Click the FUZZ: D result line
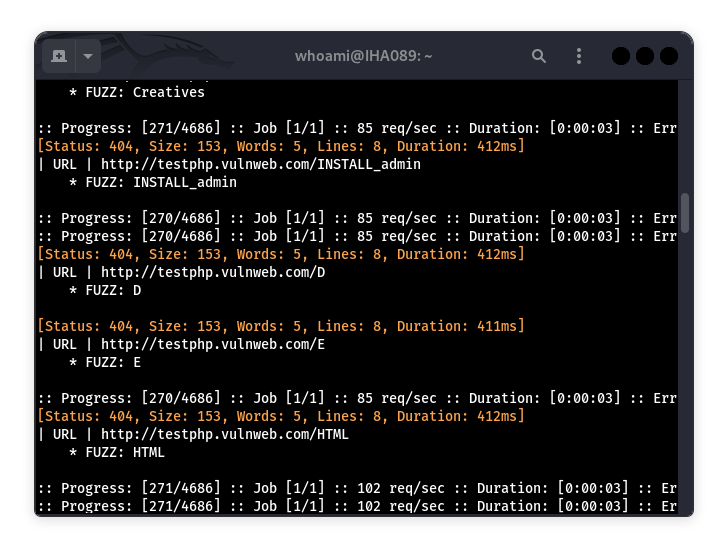 [x=104, y=290]
